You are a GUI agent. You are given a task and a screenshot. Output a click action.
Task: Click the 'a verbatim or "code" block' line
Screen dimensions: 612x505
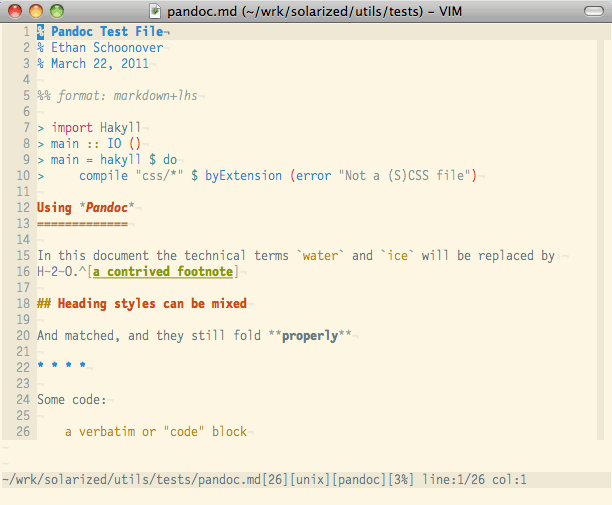pos(155,432)
